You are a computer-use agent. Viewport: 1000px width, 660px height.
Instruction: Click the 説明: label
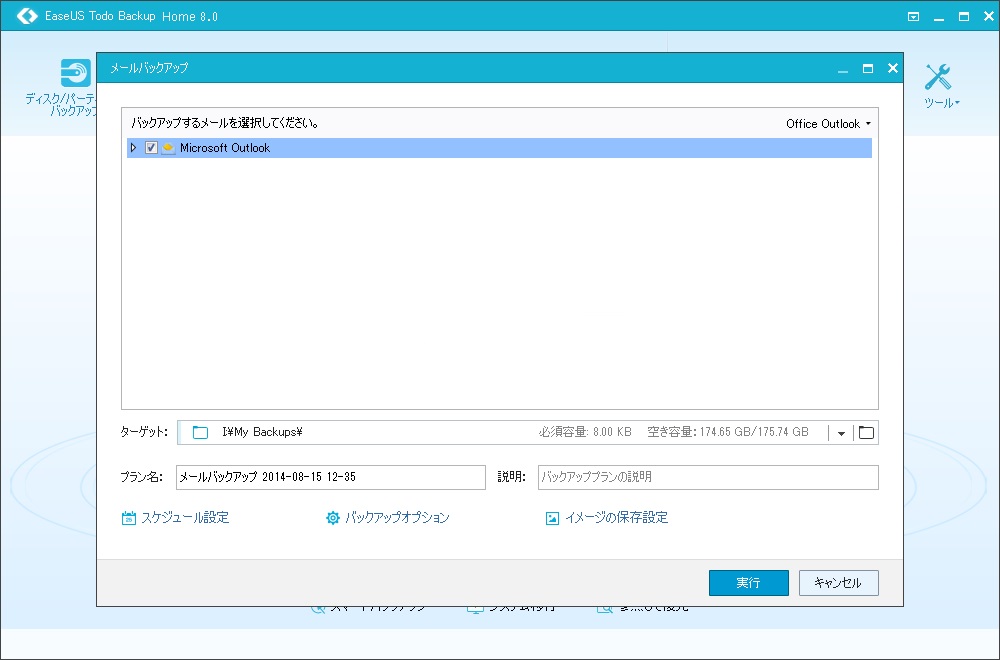click(x=511, y=477)
